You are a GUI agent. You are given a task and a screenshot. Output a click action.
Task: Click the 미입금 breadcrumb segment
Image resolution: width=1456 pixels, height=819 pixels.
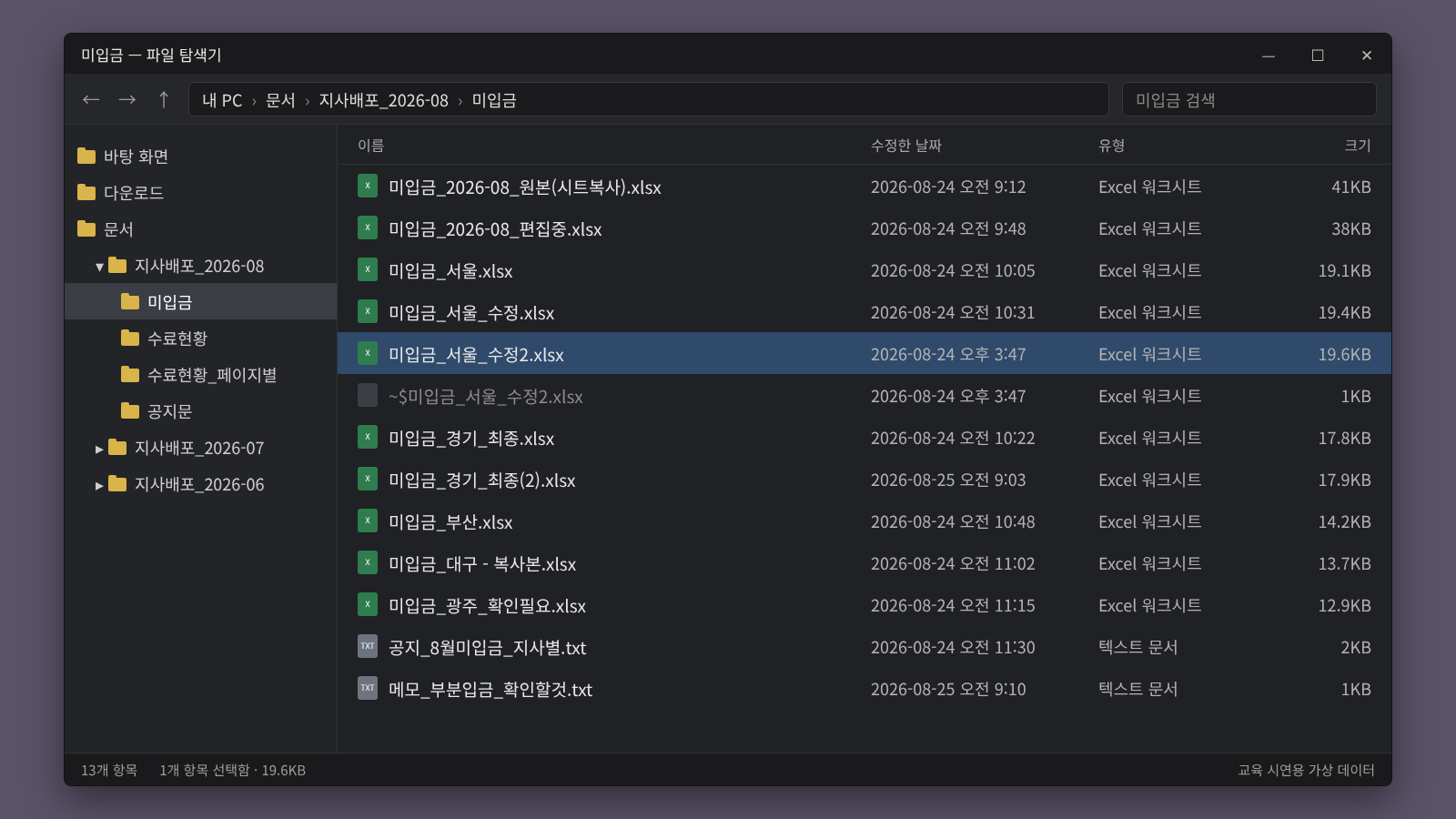pyautogui.click(x=494, y=100)
